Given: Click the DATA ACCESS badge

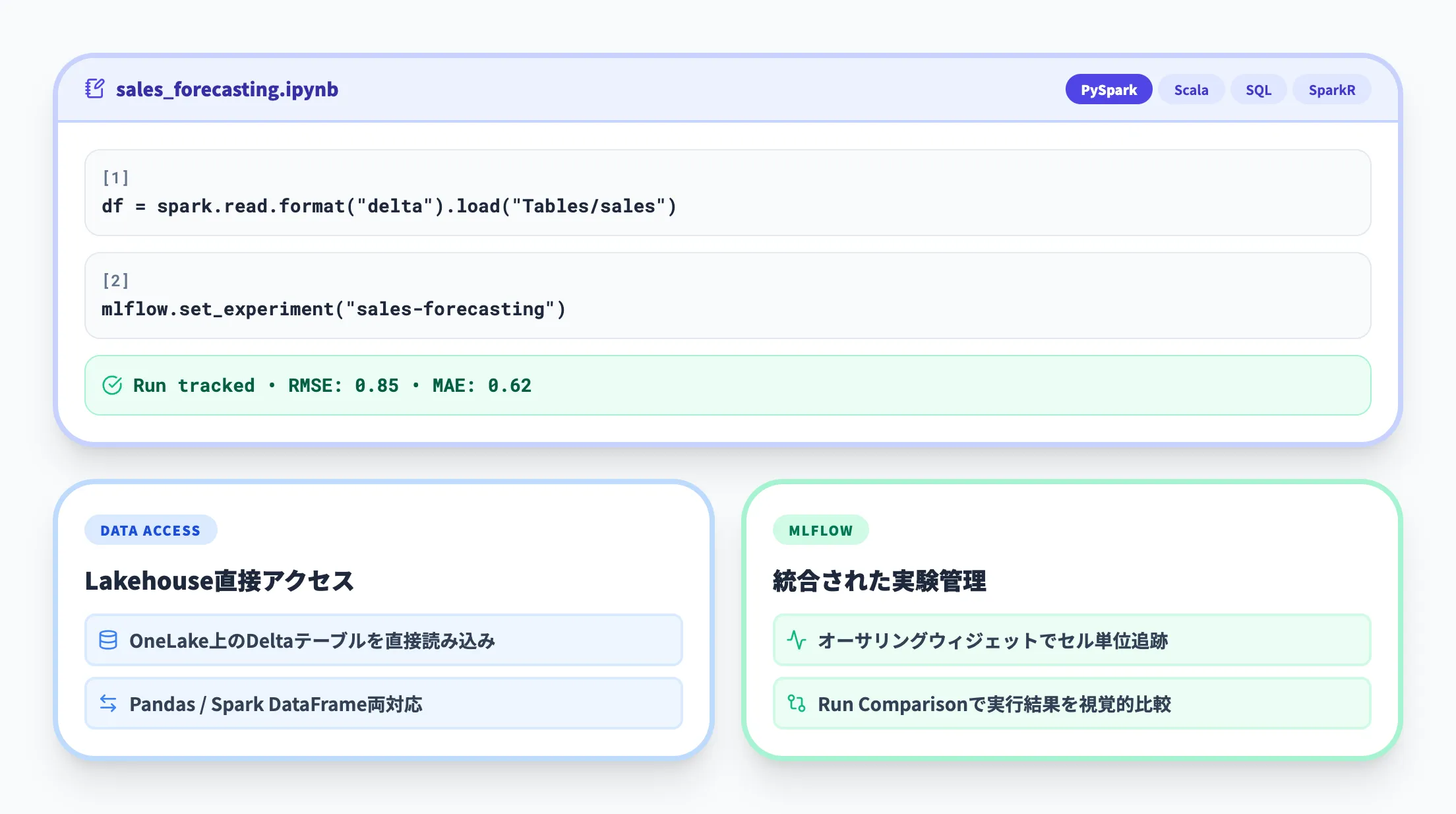Looking at the screenshot, I should tap(150, 530).
